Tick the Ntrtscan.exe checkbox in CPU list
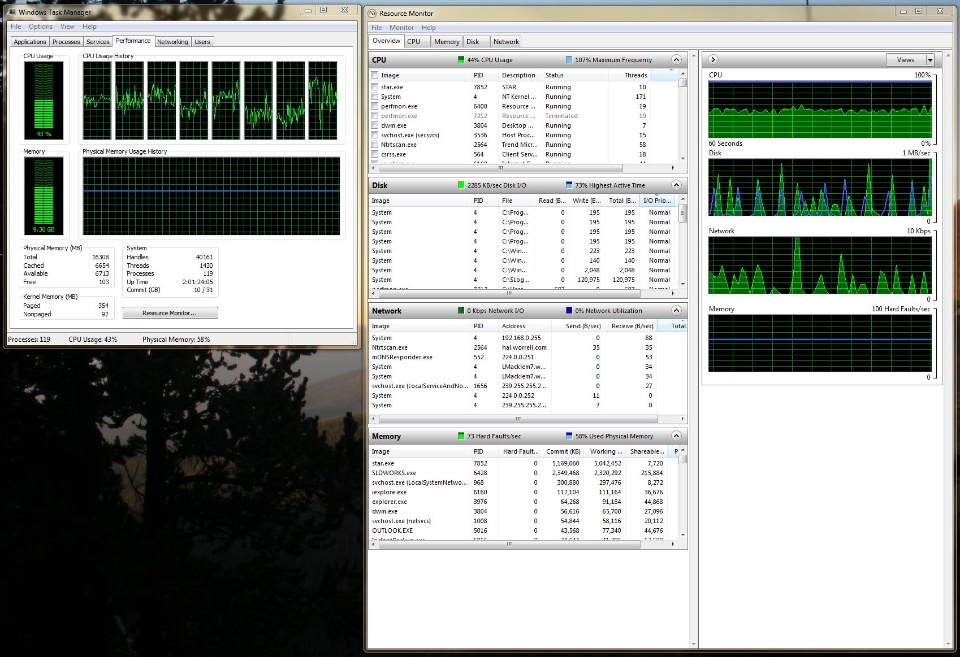Image resolution: width=960 pixels, height=657 pixels. [x=375, y=145]
